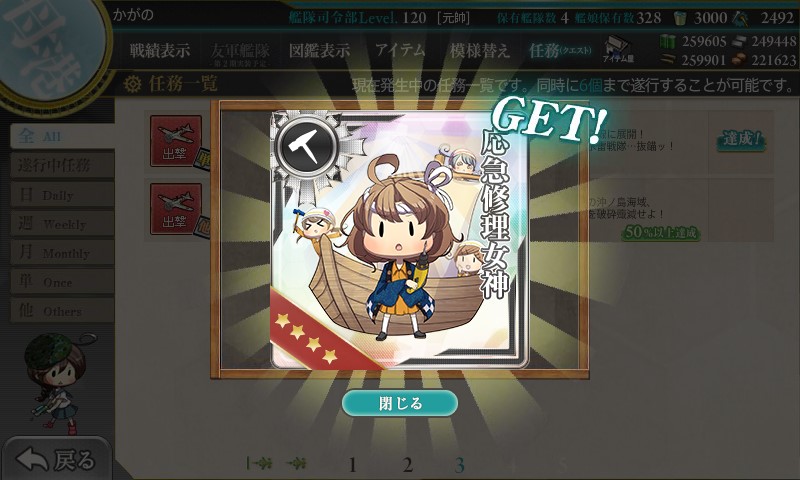Open the 図鑑表示 menu
The height and width of the screenshot is (480, 800).
pos(319,50)
